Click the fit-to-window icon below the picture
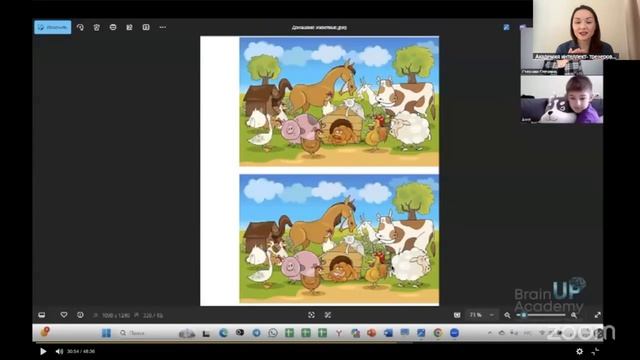 (311, 315)
